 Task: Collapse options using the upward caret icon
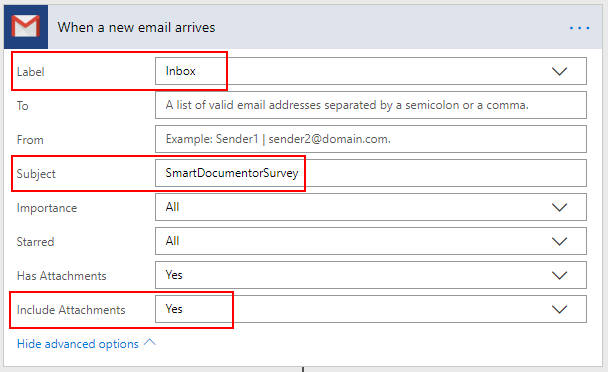tap(150, 343)
